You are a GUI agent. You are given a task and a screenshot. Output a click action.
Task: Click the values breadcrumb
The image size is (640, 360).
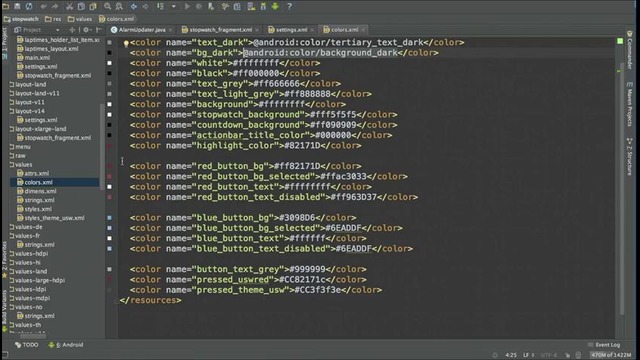80,19
